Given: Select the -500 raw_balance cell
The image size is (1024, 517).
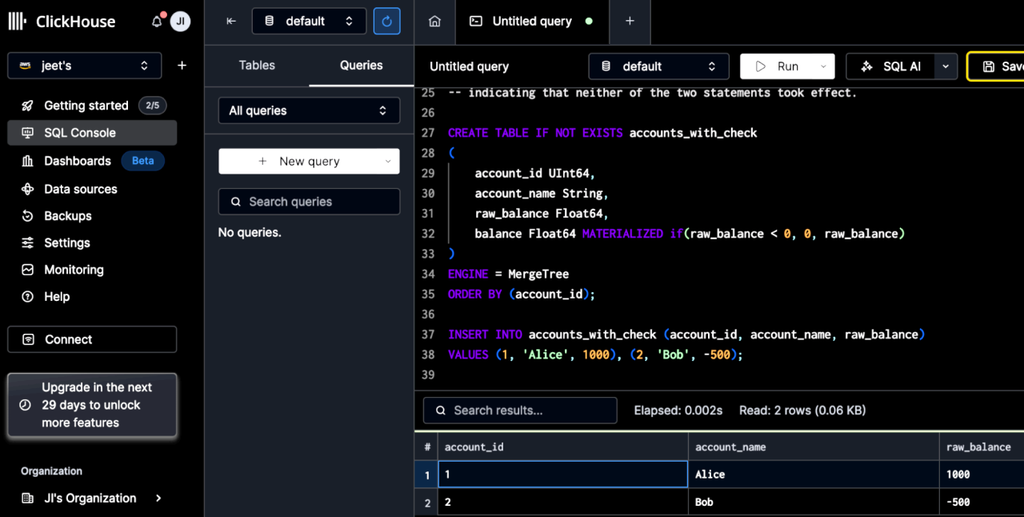Looking at the screenshot, I should click(x=982, y=502).
